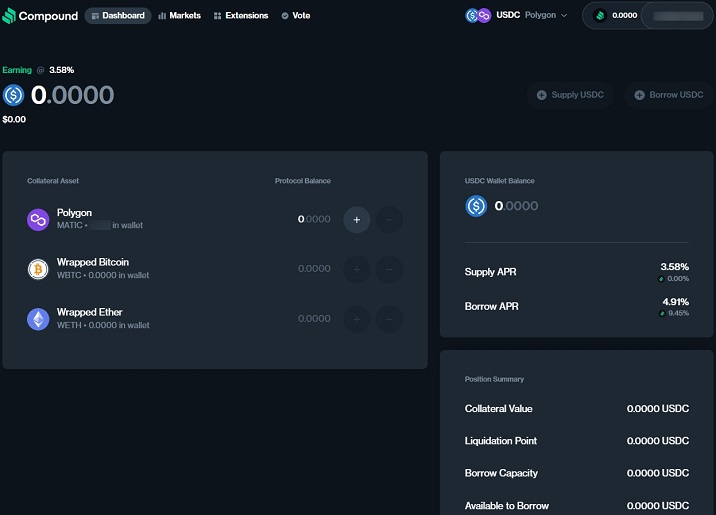Screen dimensions: 716x515
Task: Open the Dashboard tab
Action: coord(118,16)
